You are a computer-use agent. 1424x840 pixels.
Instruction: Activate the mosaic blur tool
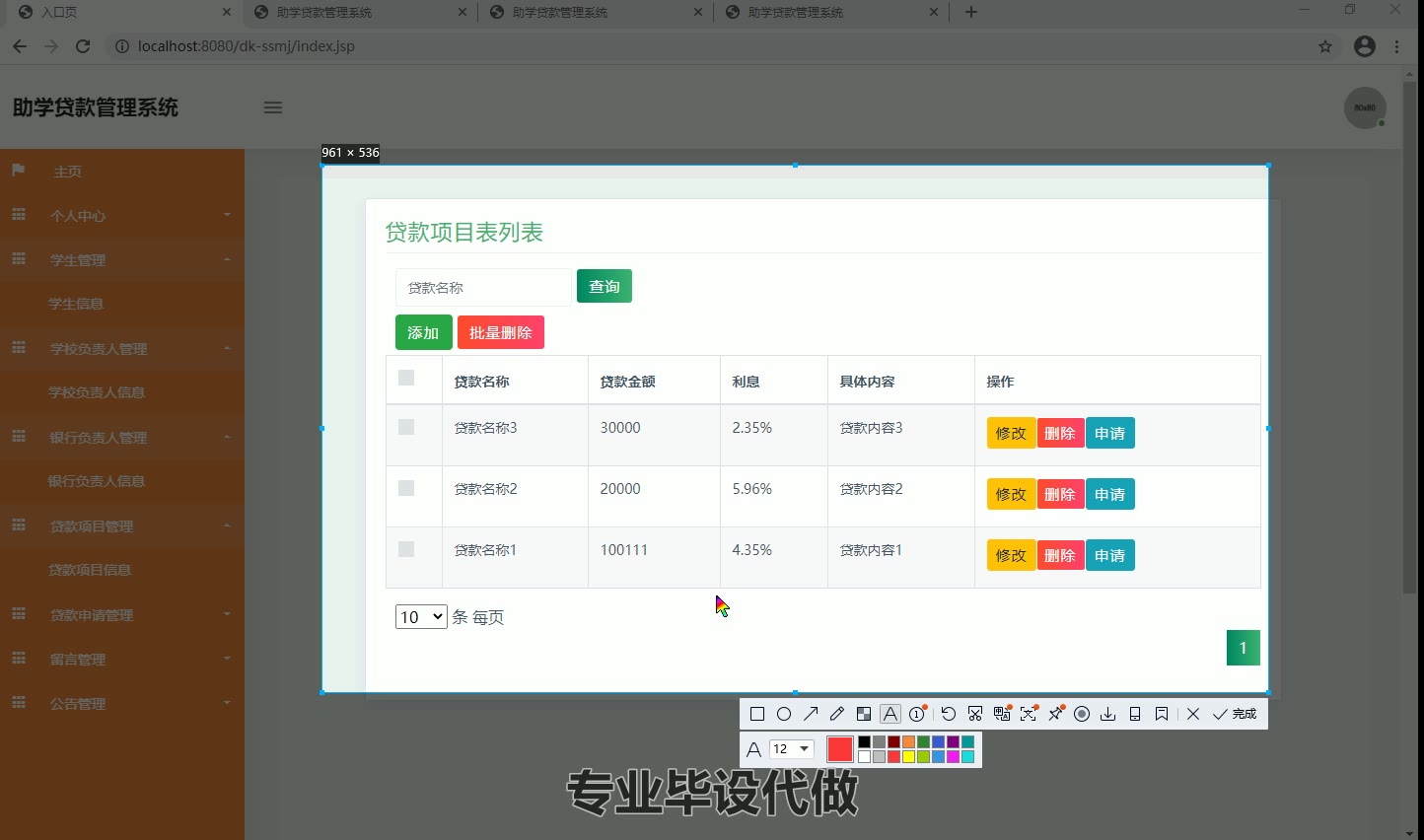(864, 714)
